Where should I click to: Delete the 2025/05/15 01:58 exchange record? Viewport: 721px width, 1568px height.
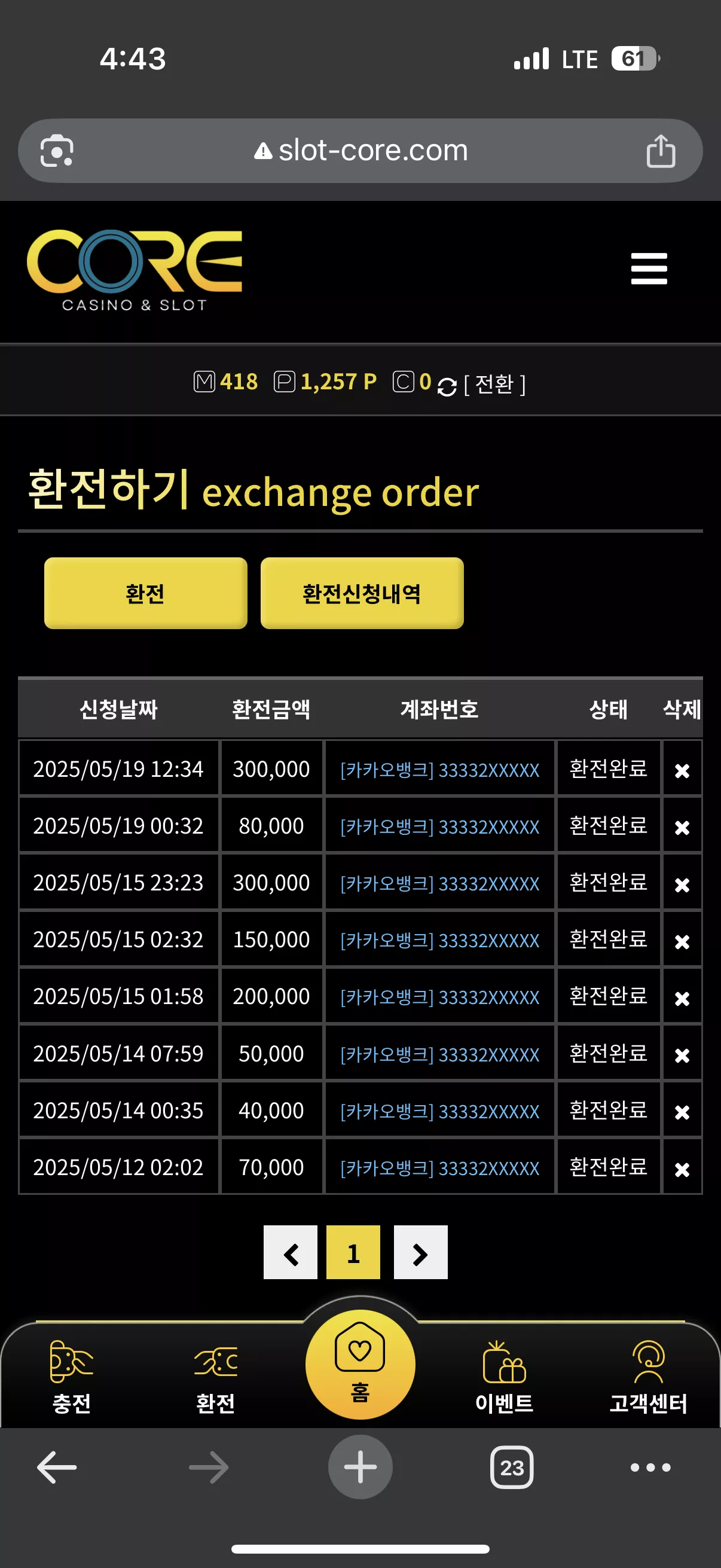click(682, 998)
